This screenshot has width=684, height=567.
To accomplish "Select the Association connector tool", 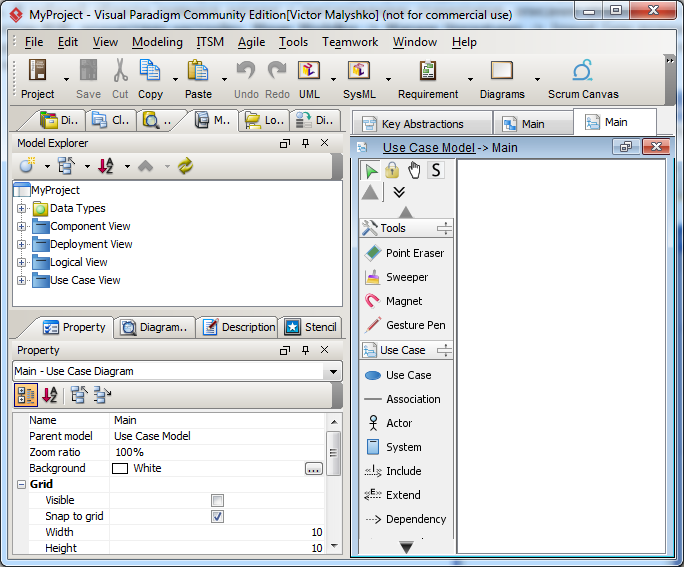I will pyautogui.click(x=404, y=399).
